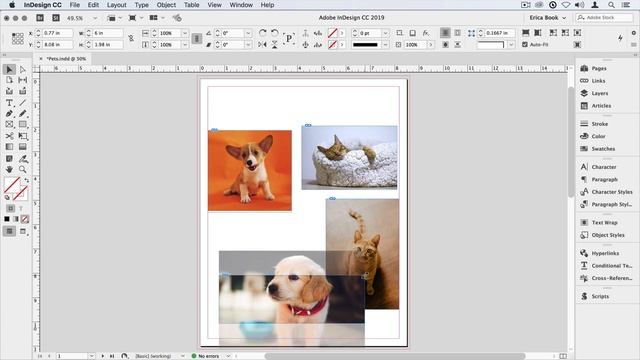Screen dimensions: 640x360
Task: Open stroke weight 0 pt dropdown
Action: (x=385, y=33)
